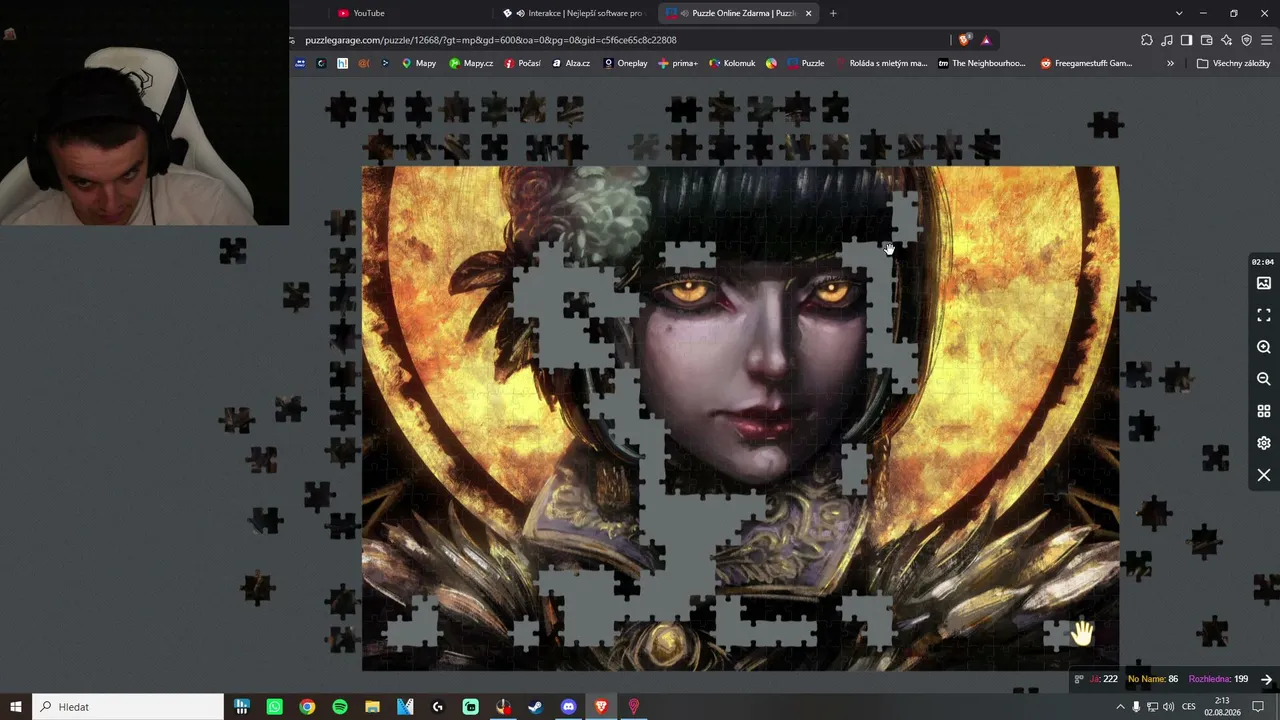Open puzzle settings gear
The image size is (1280, 720).
[1264, 443]
